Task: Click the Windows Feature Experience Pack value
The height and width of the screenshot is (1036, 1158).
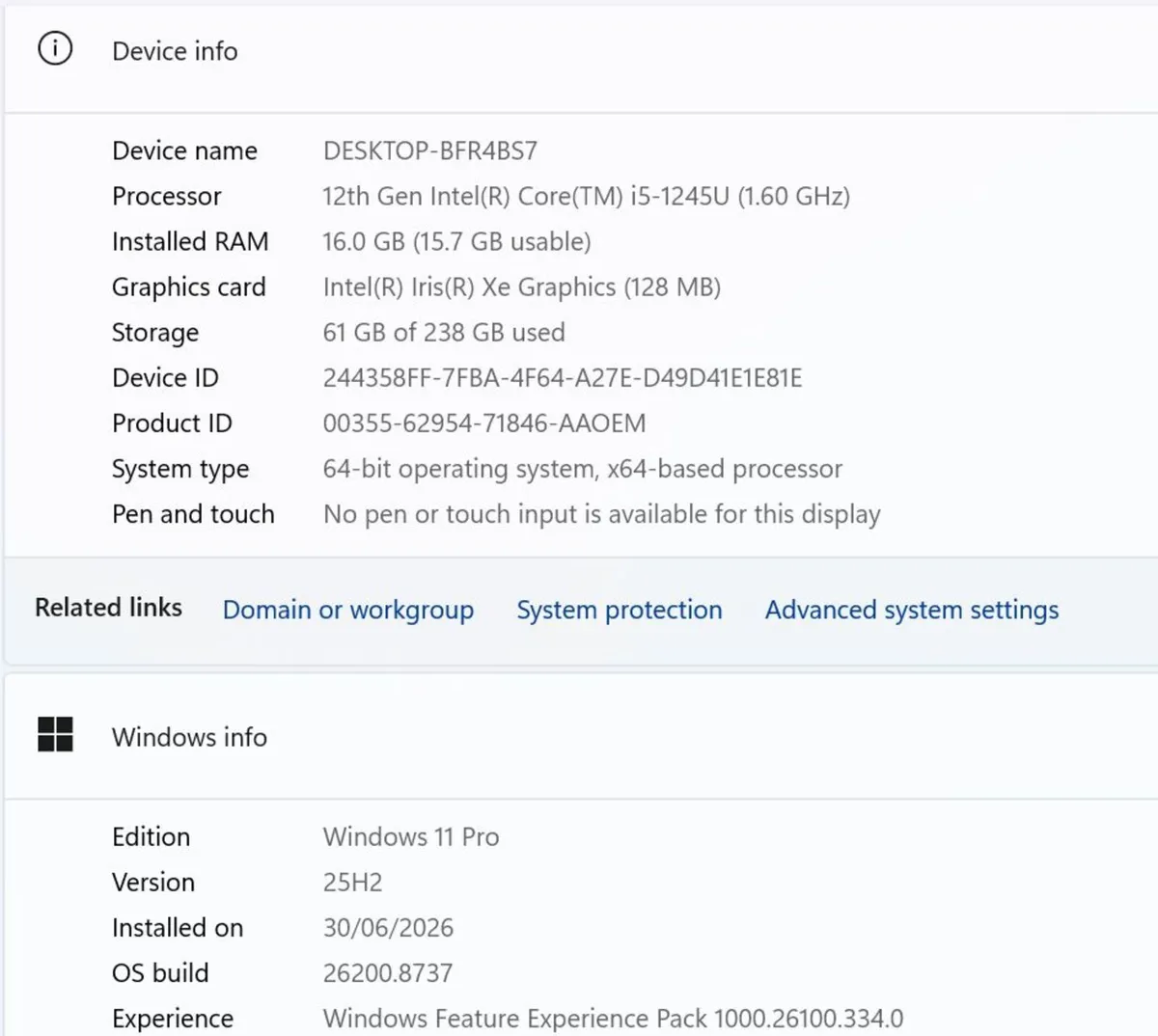Action: point(614,1018)
